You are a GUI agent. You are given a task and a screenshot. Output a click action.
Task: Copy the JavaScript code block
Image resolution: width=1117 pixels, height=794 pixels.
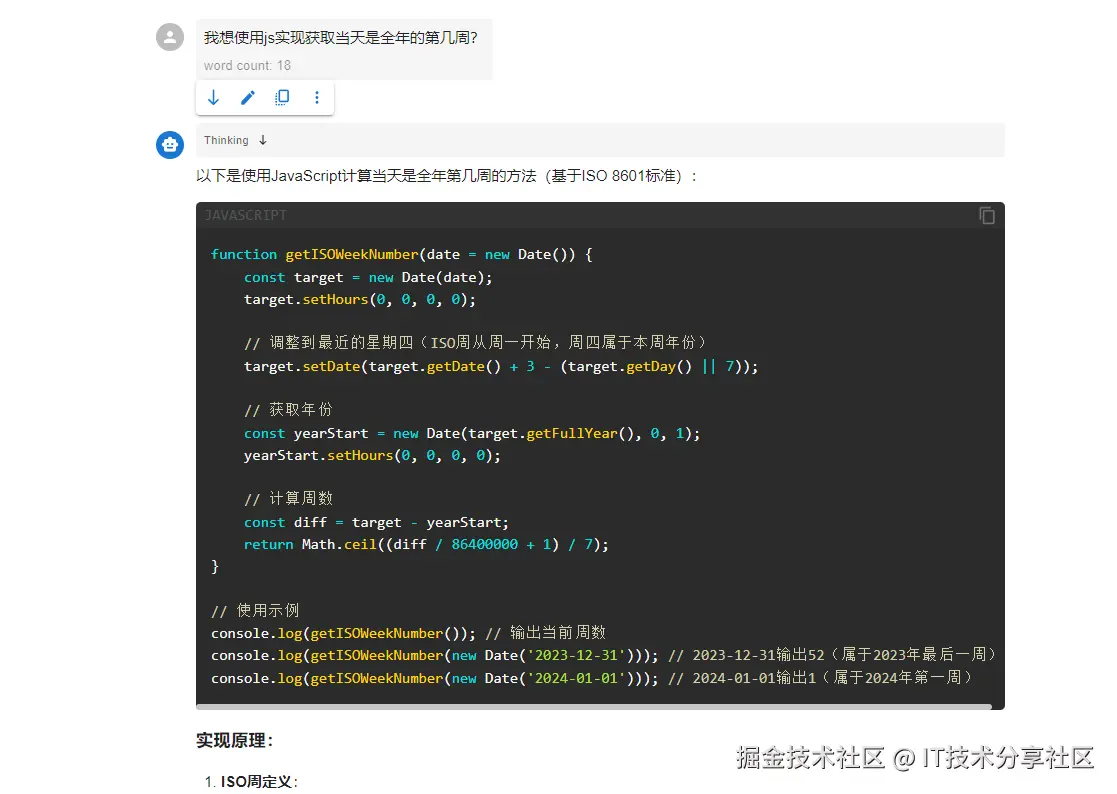987,215
